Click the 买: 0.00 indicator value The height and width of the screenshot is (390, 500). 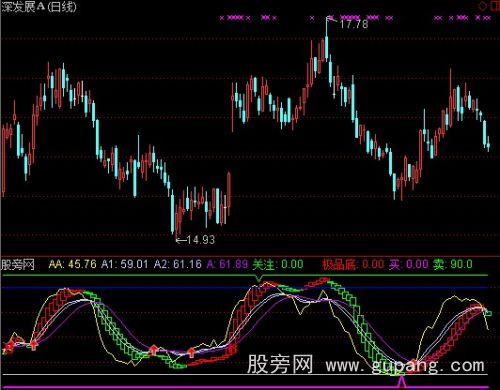click(408, 264)
